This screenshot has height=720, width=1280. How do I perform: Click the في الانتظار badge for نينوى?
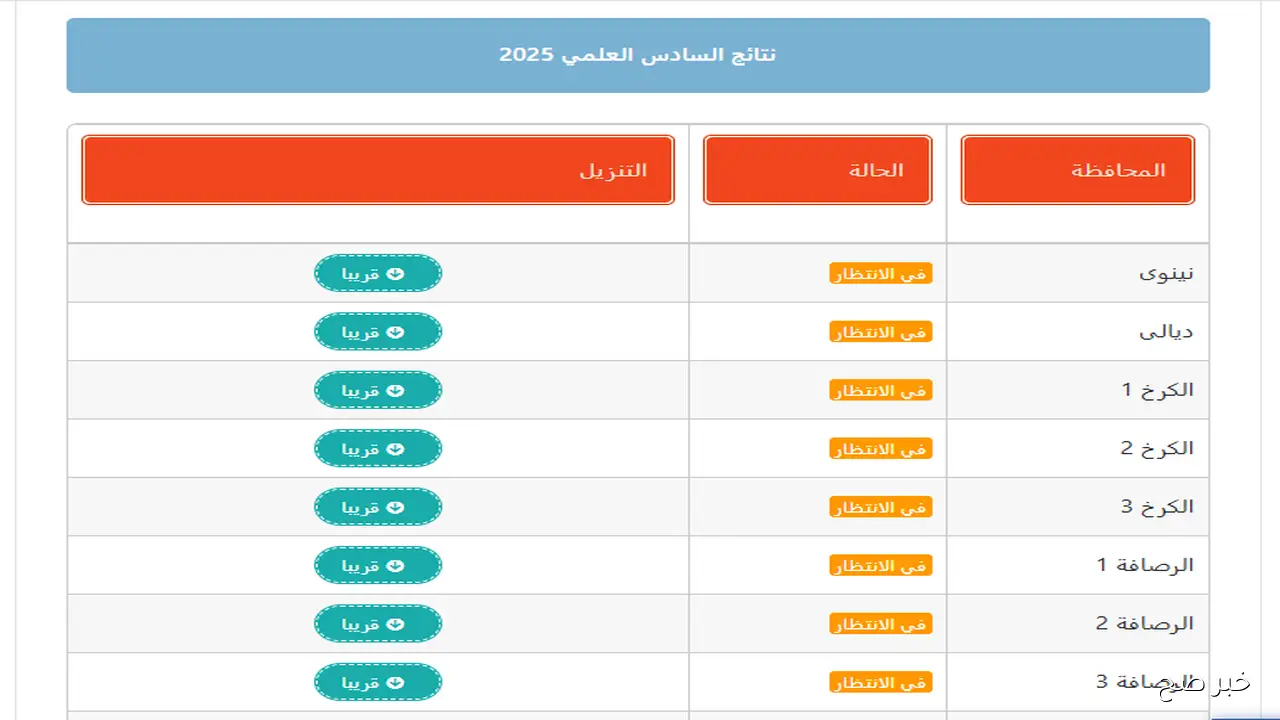tap(881, 273)
